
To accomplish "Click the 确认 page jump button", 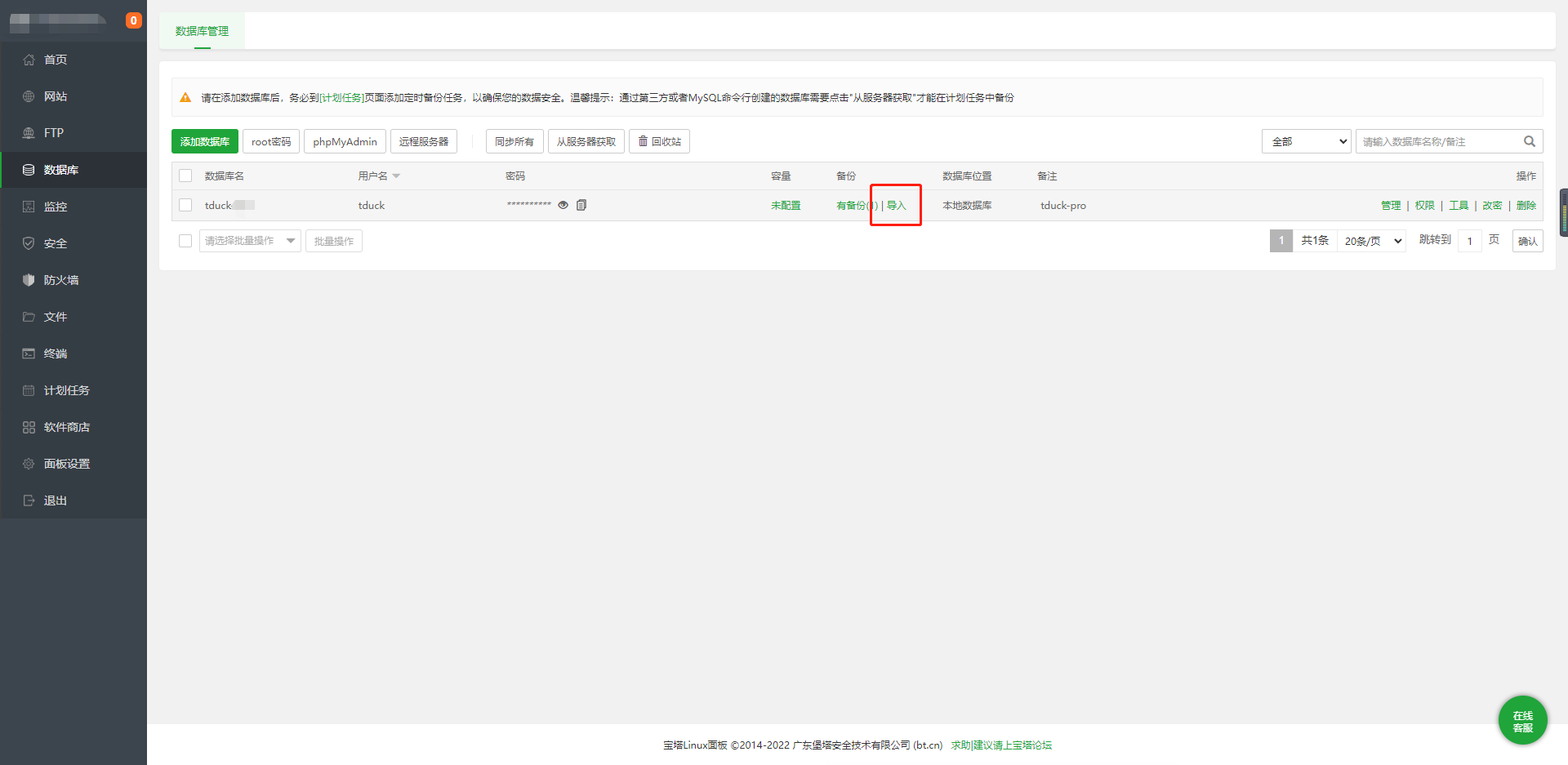I will pos(1527,241).
